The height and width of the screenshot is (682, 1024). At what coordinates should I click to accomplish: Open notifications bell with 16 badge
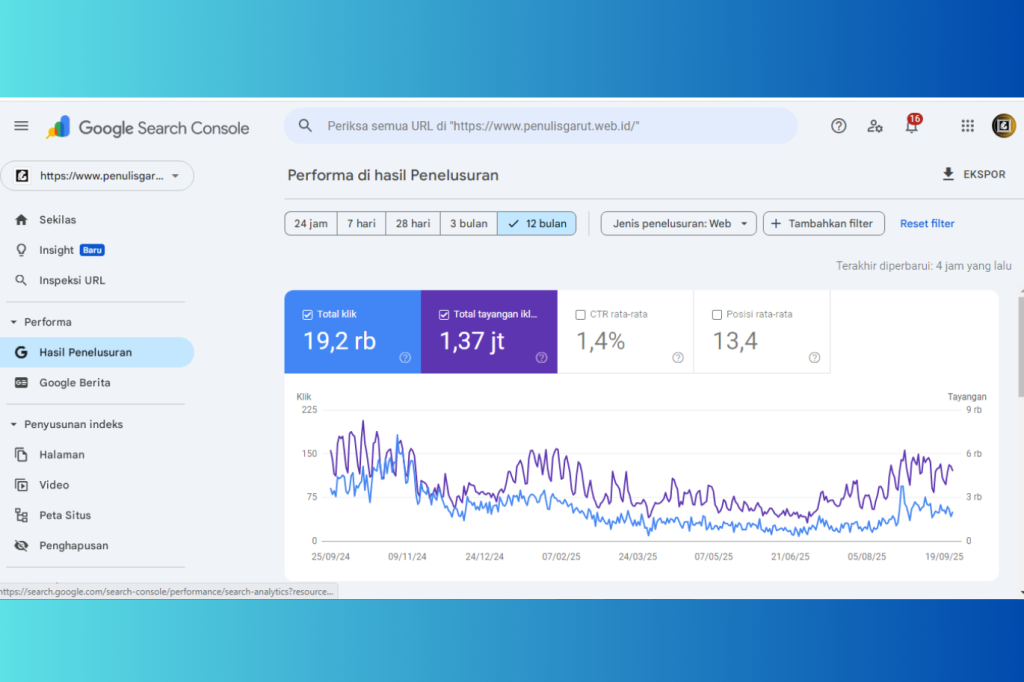pyautogui.click(x=911, y=126)
